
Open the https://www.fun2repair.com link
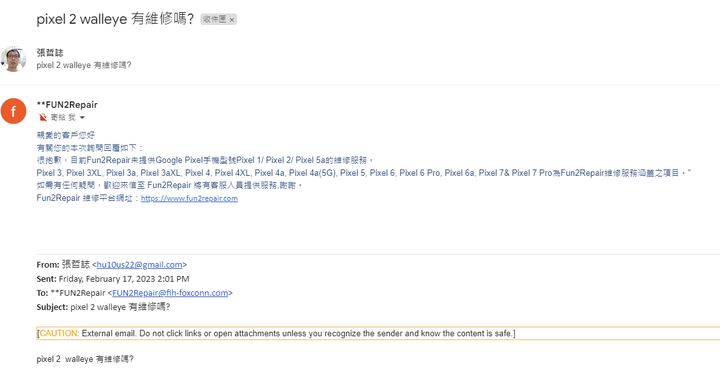189,198
